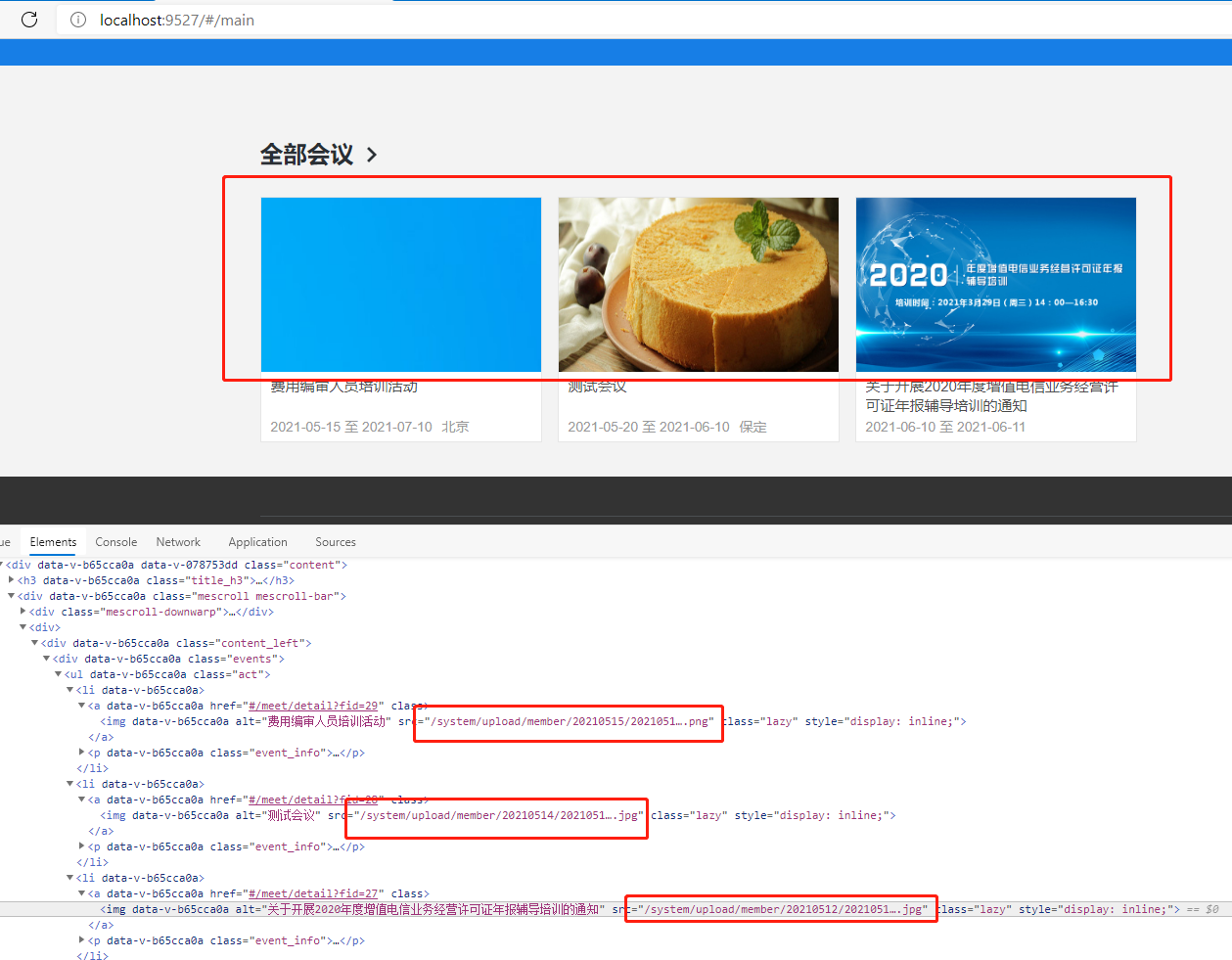Expand the mescroll-downwarp div node
The image size is (1232, 960).
[23, 611]
